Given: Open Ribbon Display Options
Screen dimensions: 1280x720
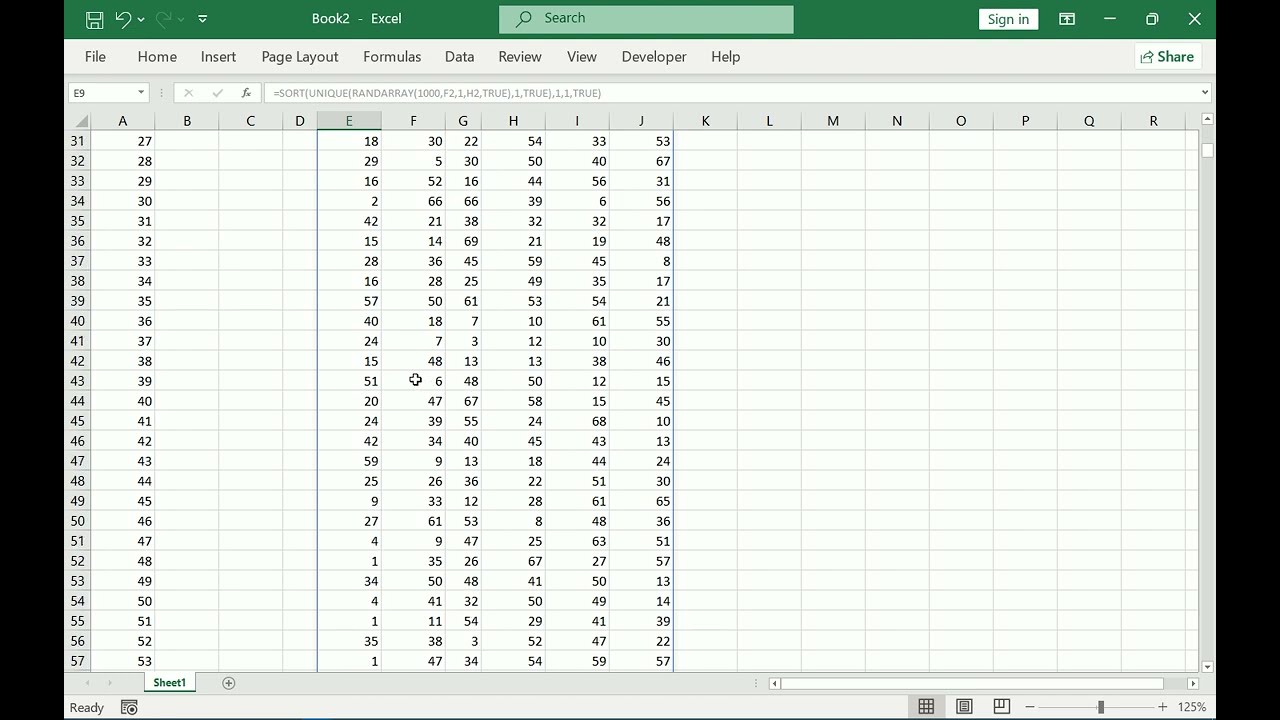Looking at the screenshot, I should point(1067,19).
